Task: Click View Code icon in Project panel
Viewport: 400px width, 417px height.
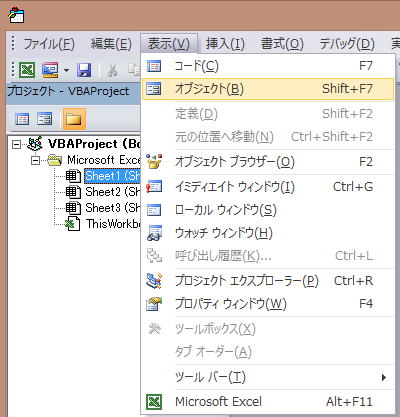Action: (x=22, y=119)
